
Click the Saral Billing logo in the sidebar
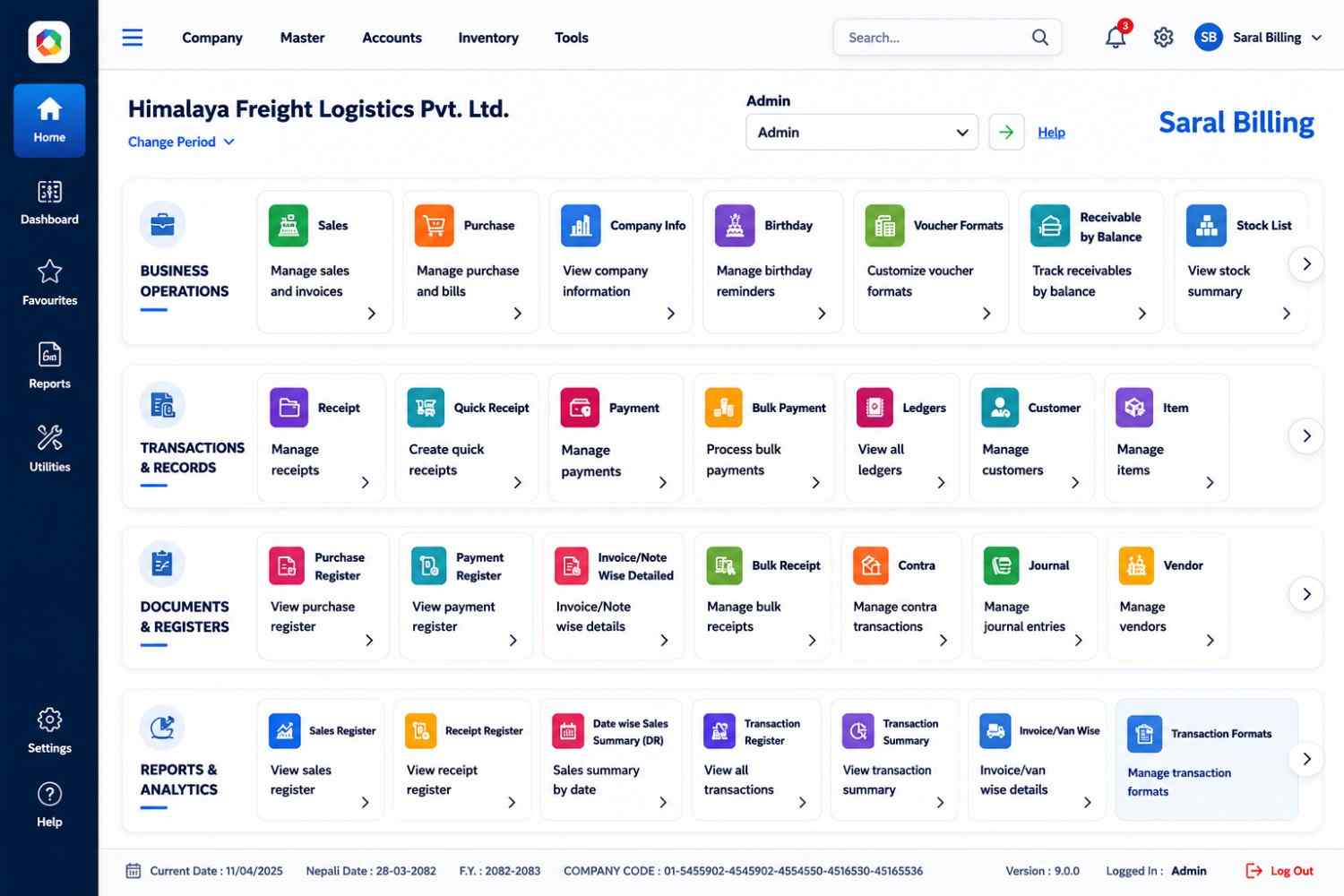(x=49, y=42)
